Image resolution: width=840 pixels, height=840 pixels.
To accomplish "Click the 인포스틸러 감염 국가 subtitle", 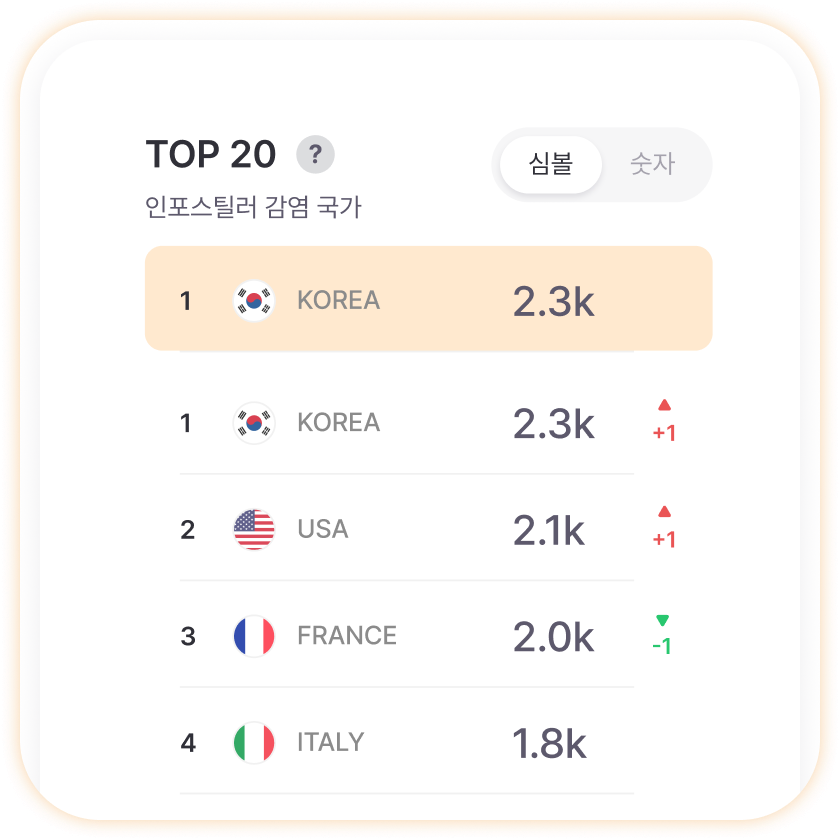I will click(253, 207).
